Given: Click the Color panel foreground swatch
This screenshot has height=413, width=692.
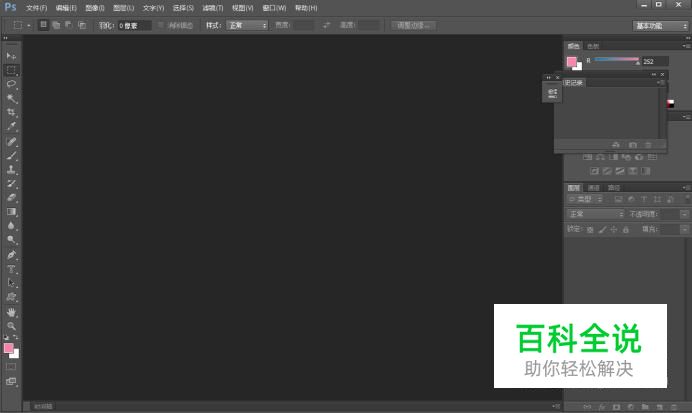Looking at the screenshot, I should (572, 62).
